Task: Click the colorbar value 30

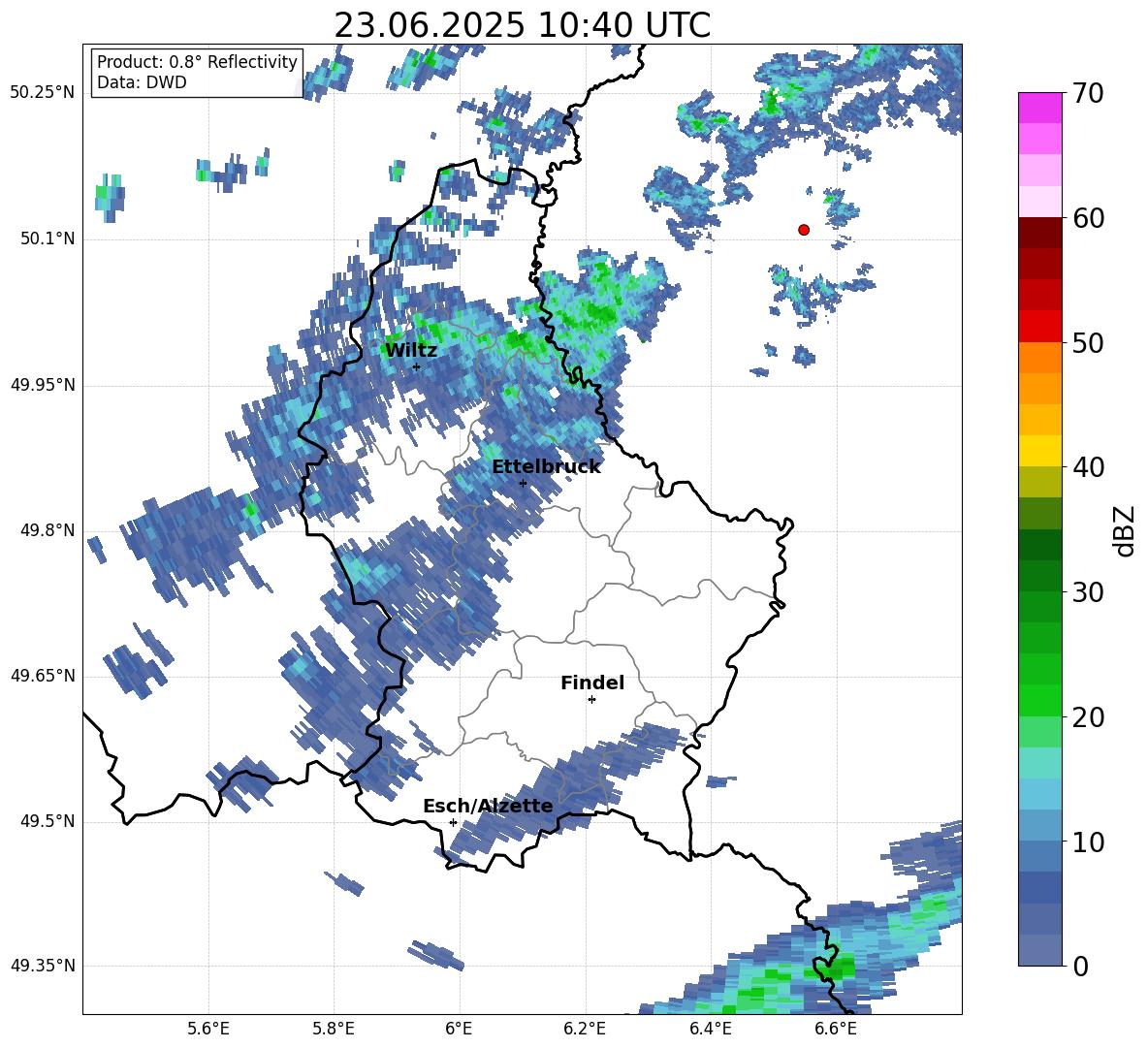Action: tap(1088, 592)
